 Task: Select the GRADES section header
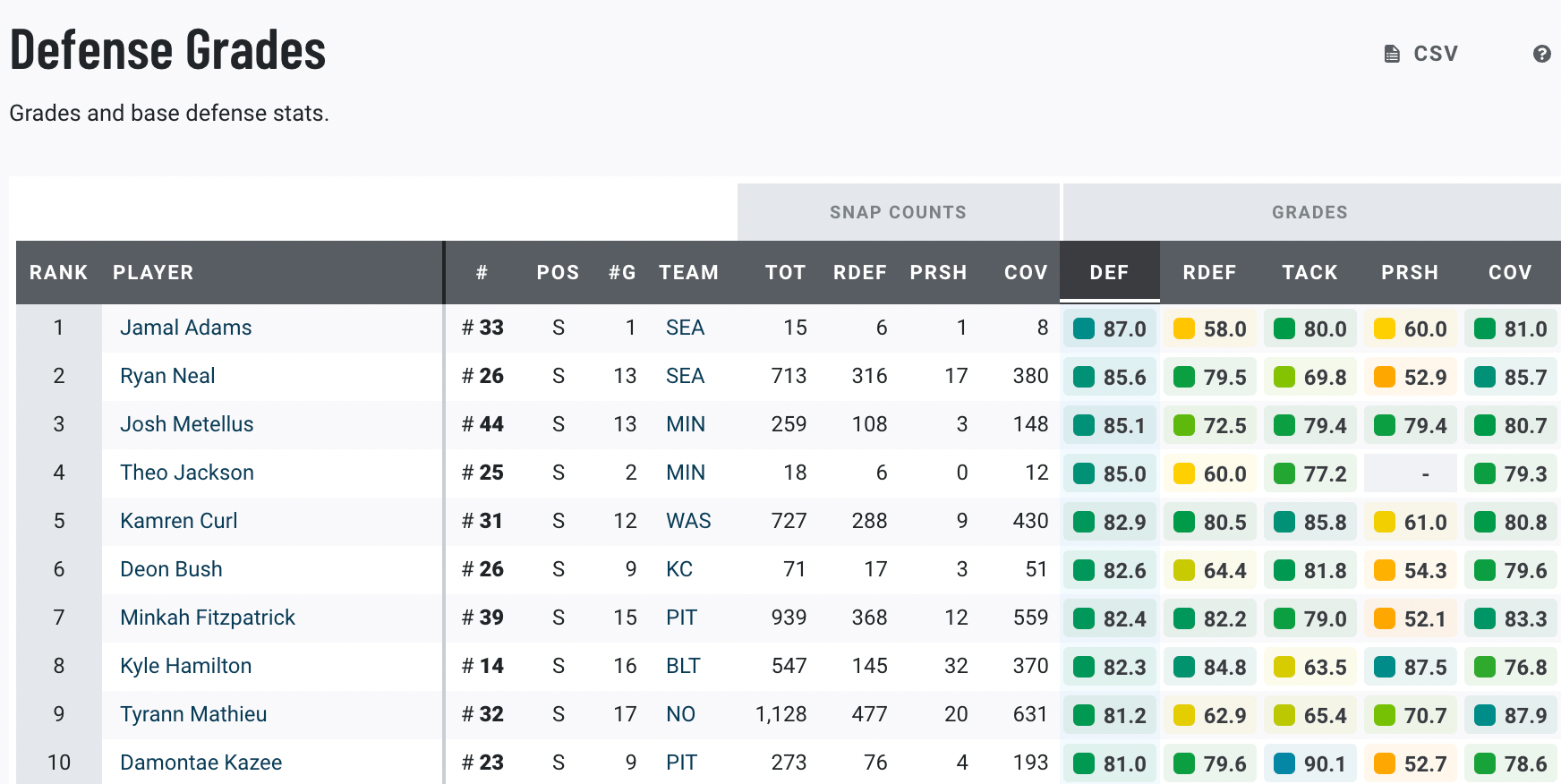(1309, 212)
